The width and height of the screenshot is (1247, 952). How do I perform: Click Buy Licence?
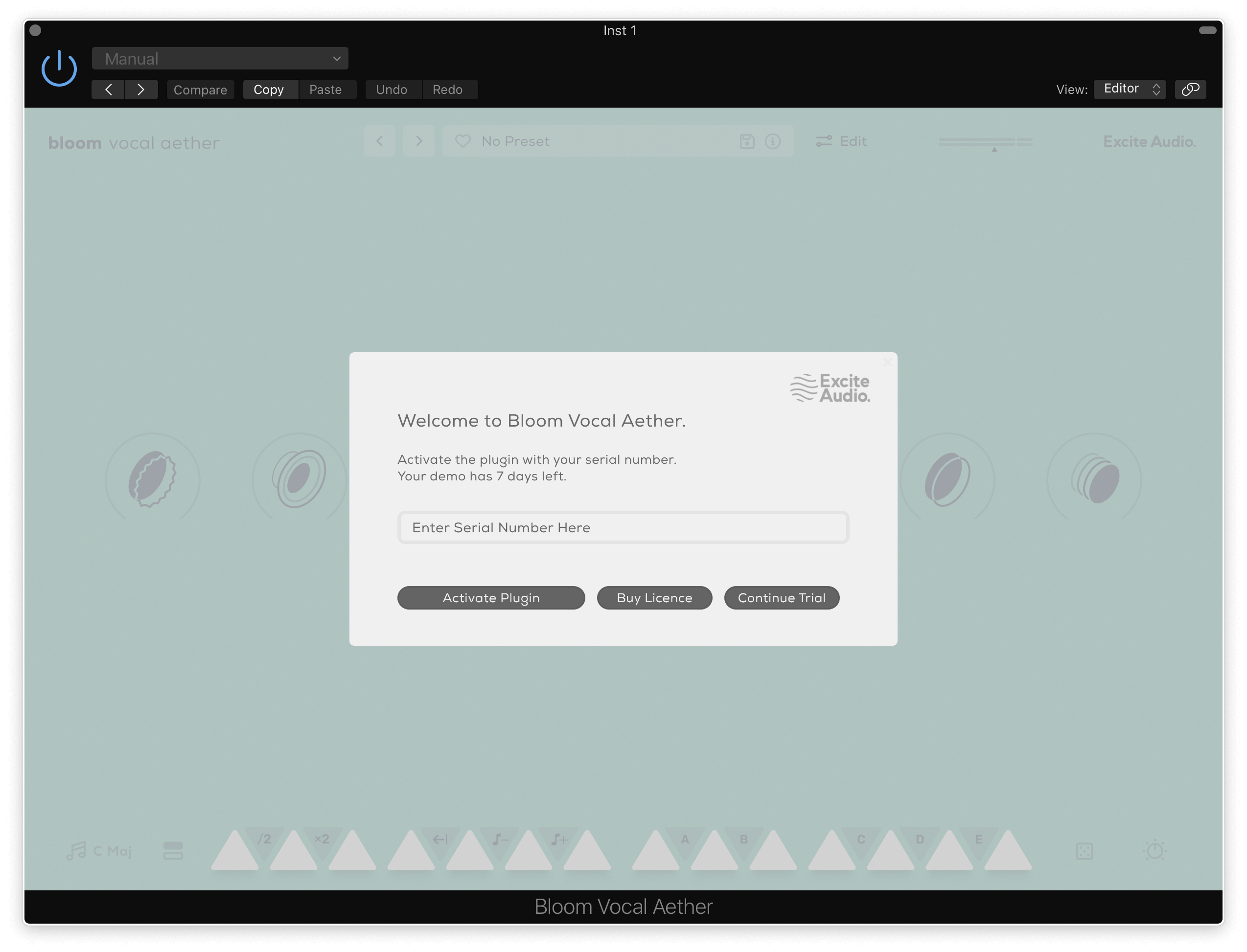coord(654,598)
